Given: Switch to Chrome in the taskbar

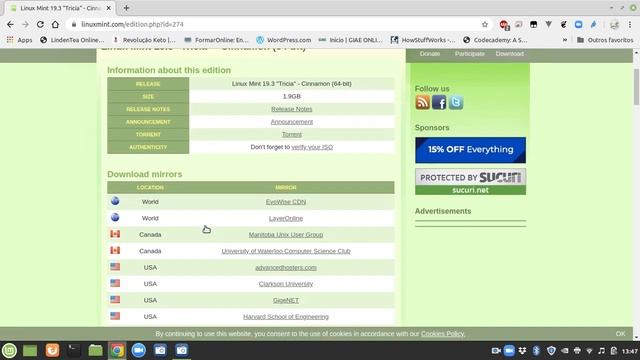Looking at the screenshot, I should coord(117,350).
